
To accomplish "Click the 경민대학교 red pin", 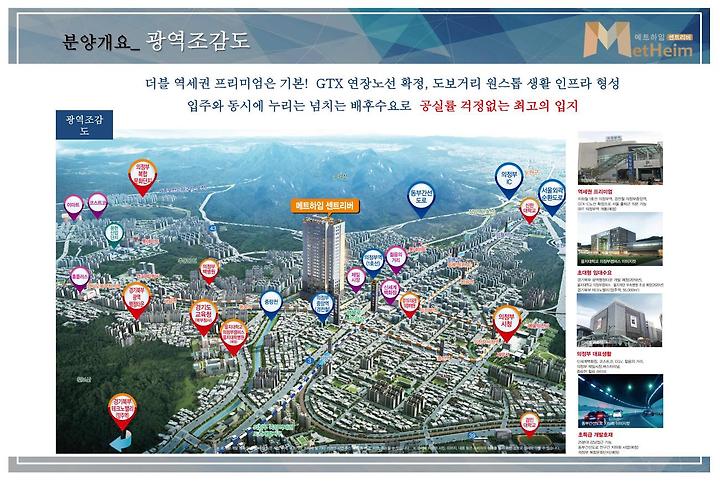I will pos(529,425).
